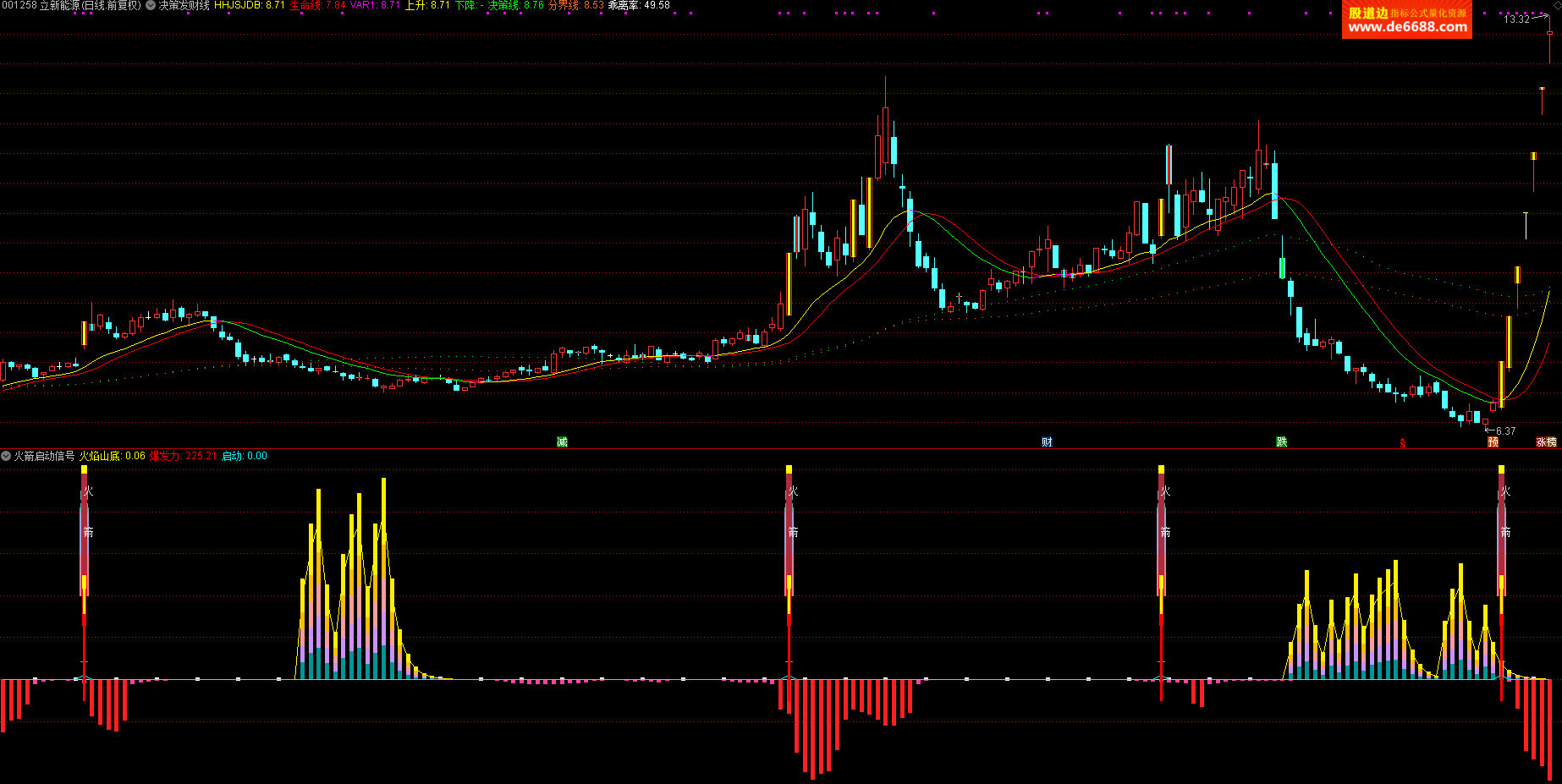Click the green 减 event marker

coord(562,442)
